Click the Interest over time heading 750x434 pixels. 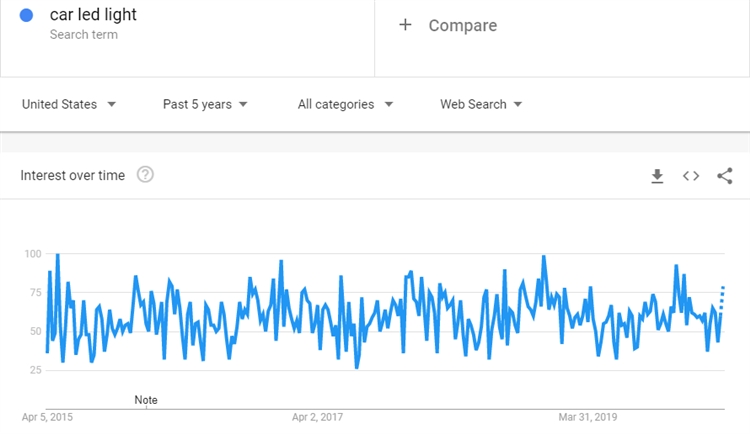click(73, 175)
